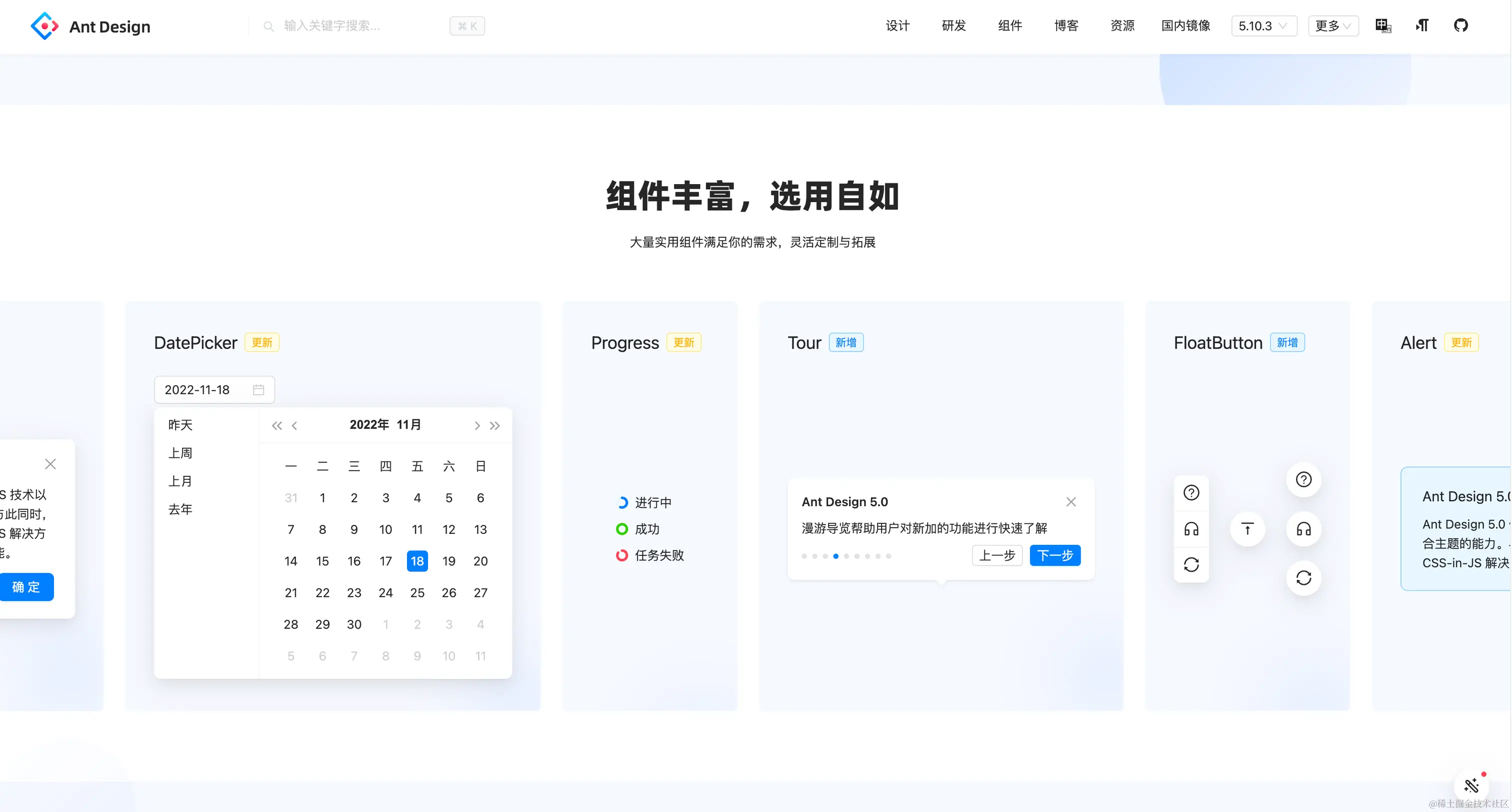Click the circular headphones float button
Image resolution: width=1512 pixels, height=812 pixels.
click(x=1303, y=529)
